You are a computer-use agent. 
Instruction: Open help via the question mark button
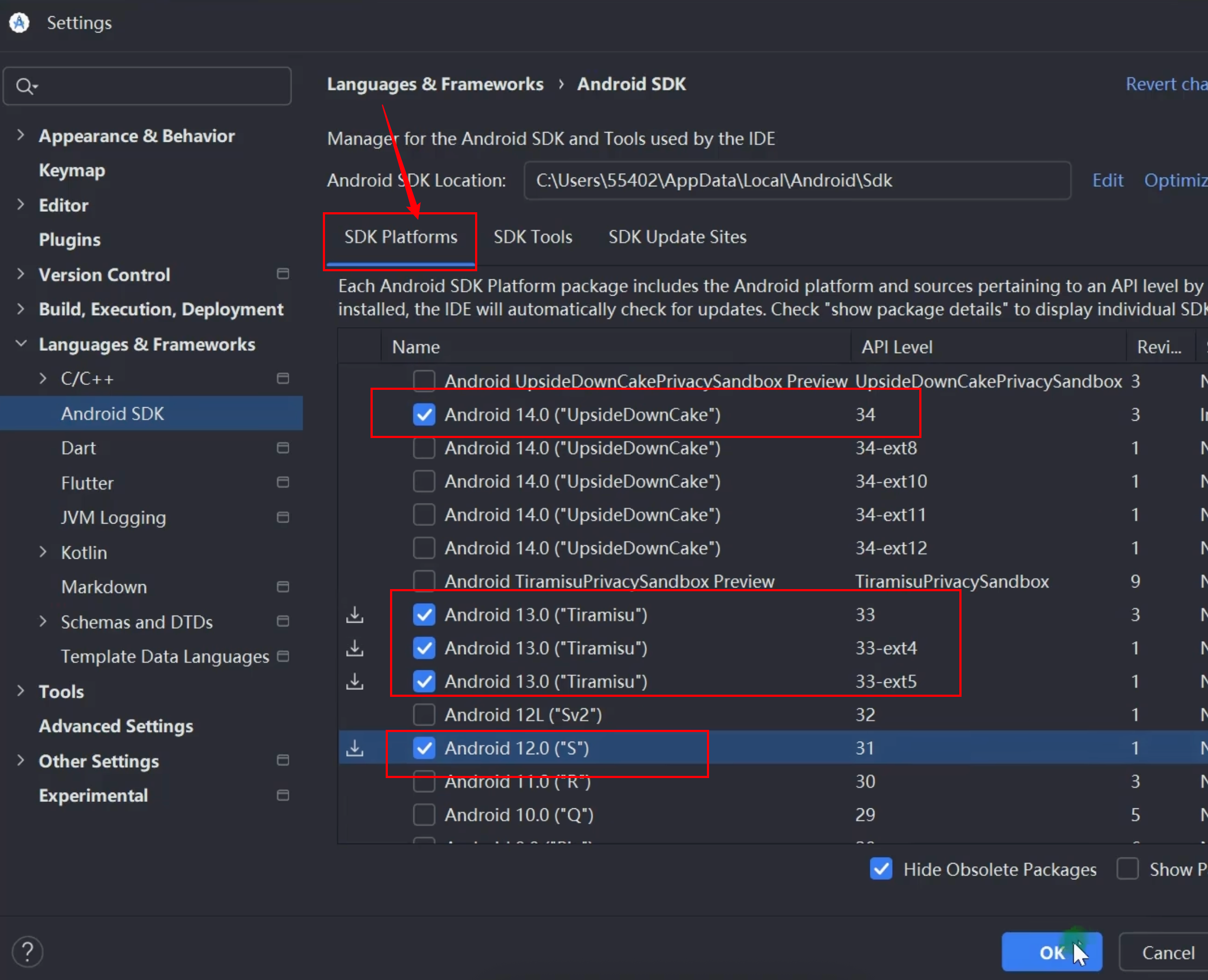tap(27, 952)
